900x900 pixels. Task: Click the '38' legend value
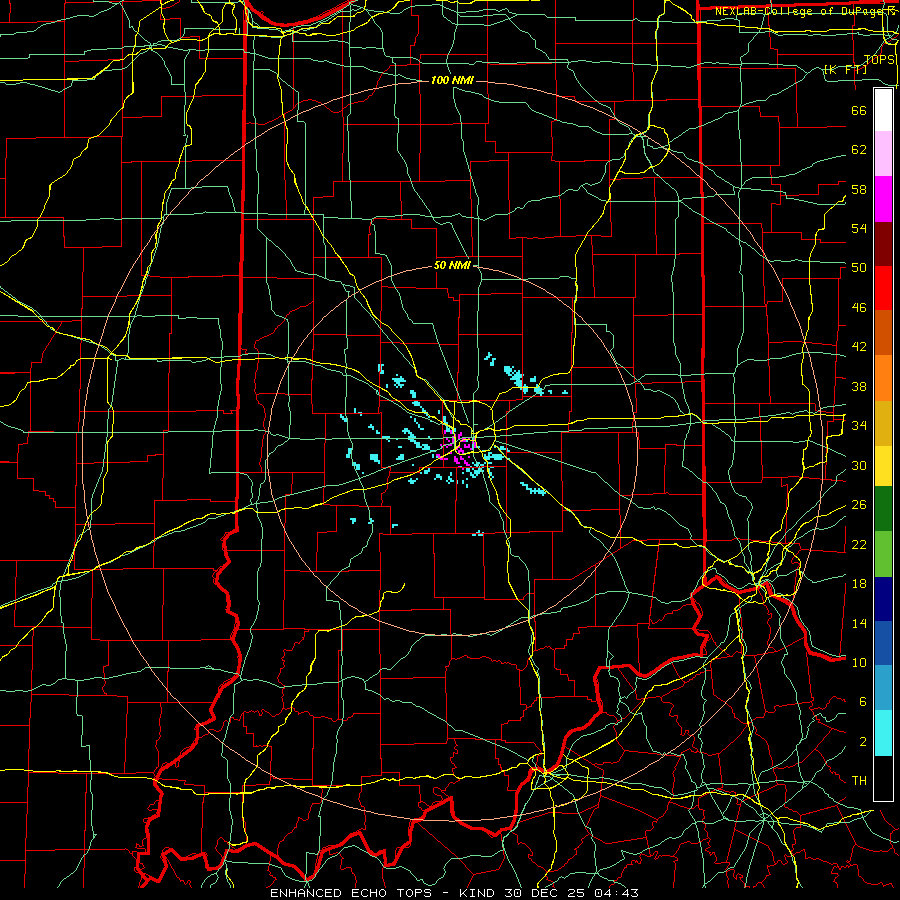pos(859,386)
